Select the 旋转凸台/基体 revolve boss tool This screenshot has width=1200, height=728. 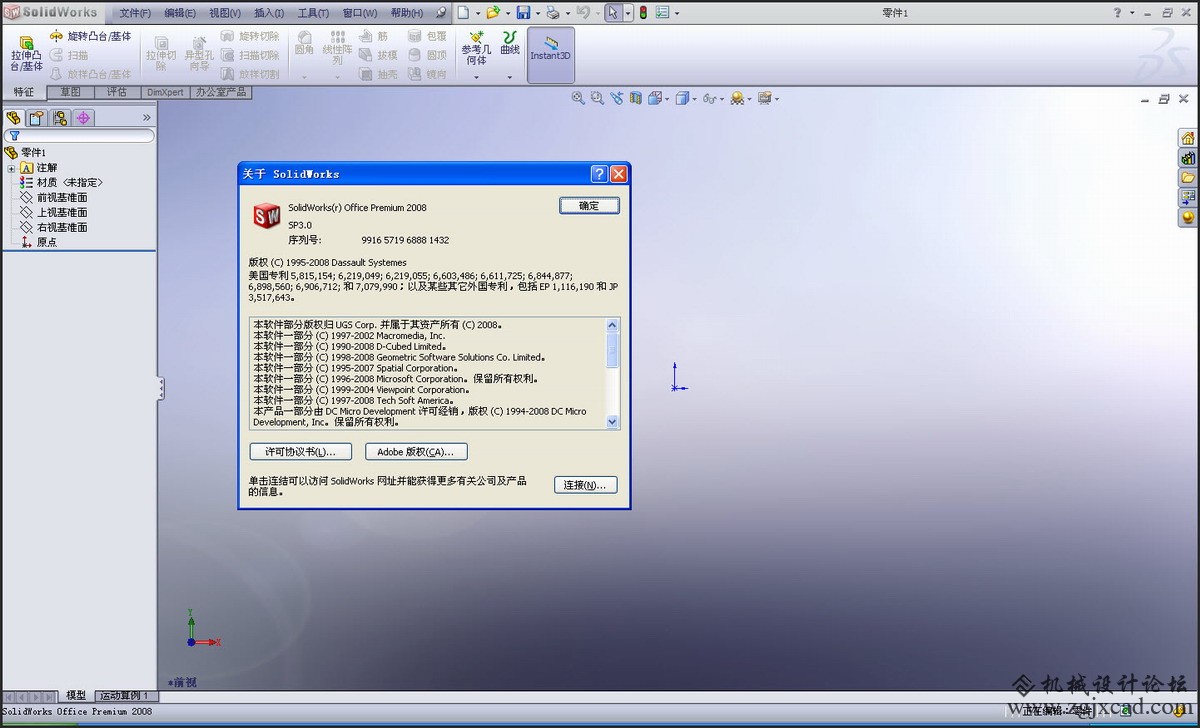(90, 36)
